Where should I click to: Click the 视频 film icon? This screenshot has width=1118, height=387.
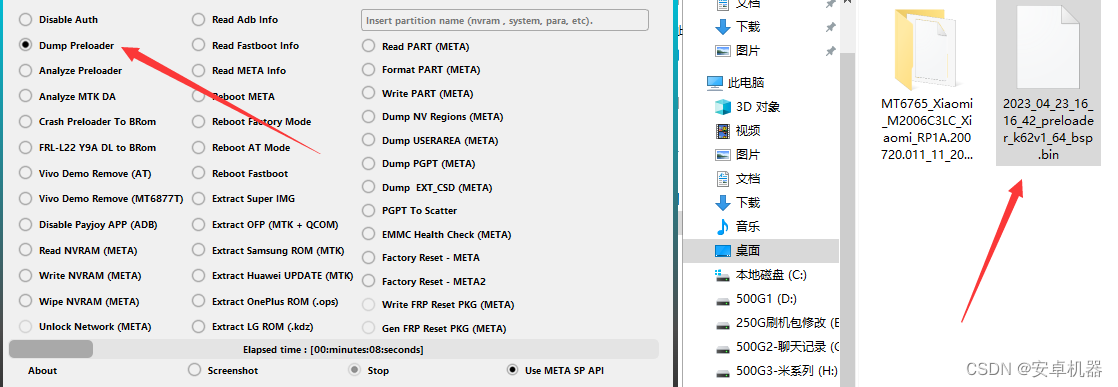(x=723, y=131)
